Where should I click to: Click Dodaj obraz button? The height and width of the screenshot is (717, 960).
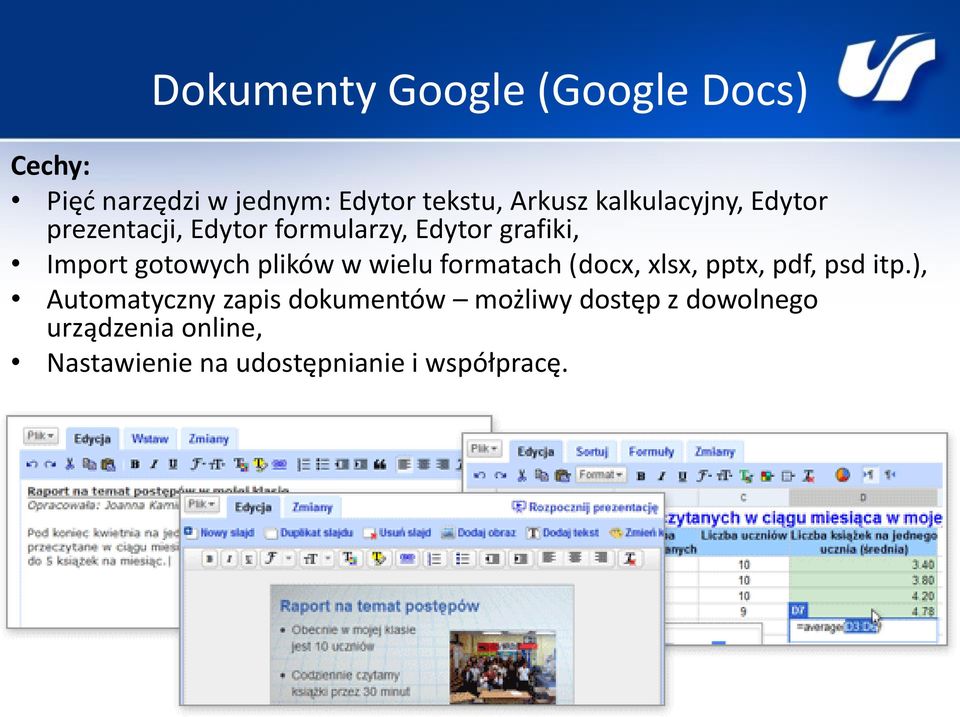point(479,533)
